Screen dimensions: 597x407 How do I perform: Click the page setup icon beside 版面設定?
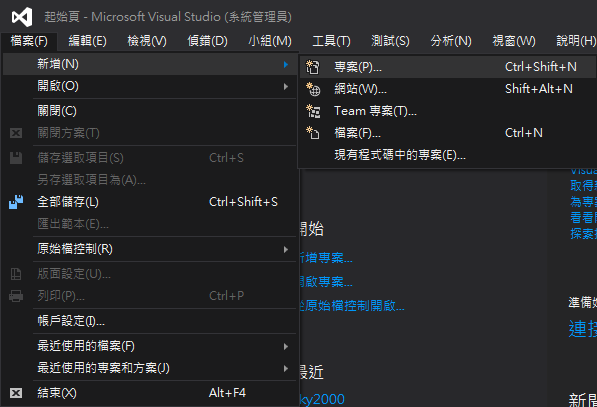16,274
